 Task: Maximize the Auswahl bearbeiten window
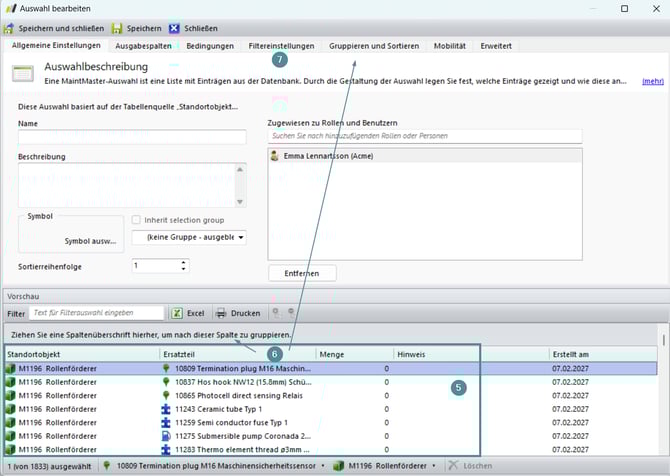624,9
